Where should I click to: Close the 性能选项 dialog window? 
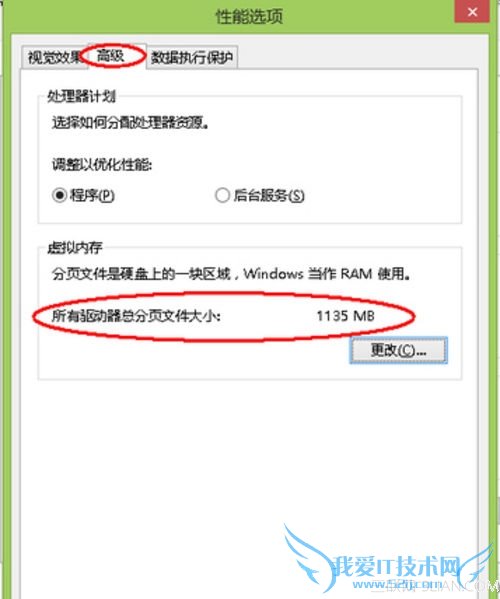tap(472, 12)
